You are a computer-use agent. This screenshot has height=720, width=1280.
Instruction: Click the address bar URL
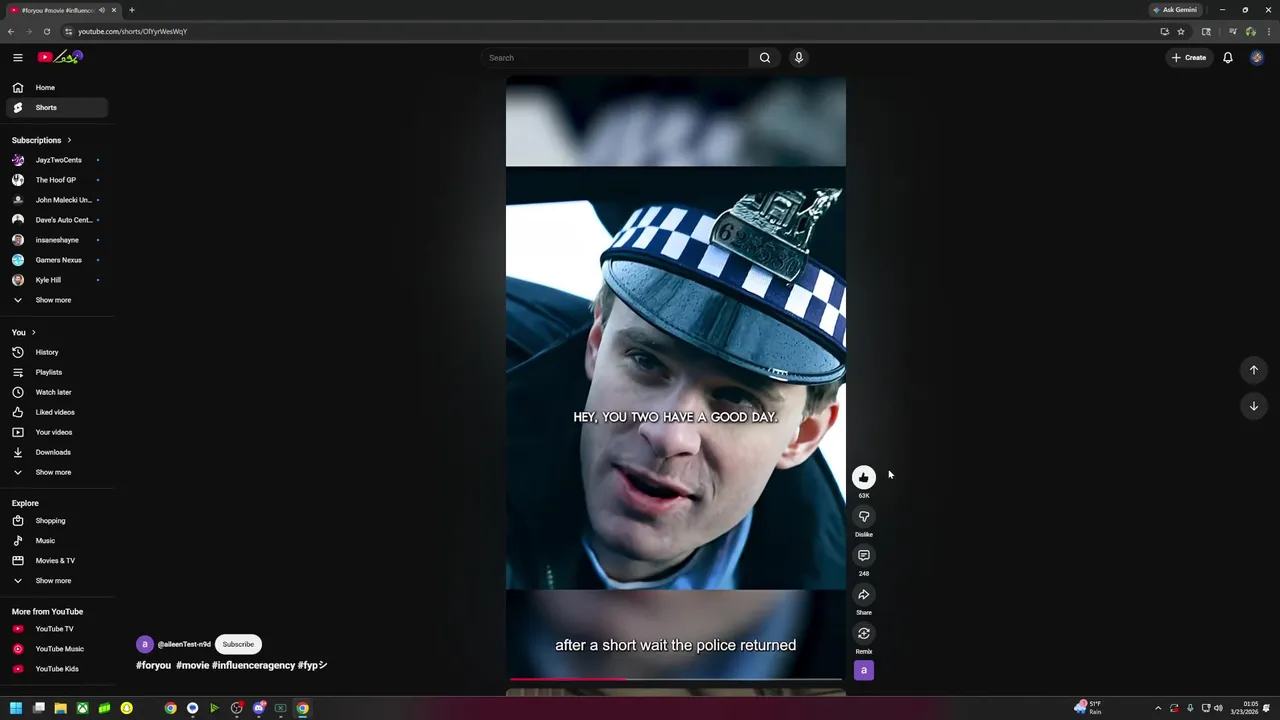(x=133, y=31)
